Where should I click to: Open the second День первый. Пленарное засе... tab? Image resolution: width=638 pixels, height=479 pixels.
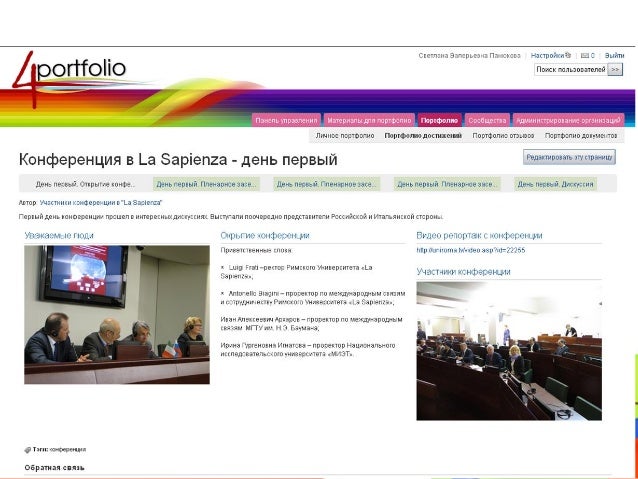click(x=327, y=184)
